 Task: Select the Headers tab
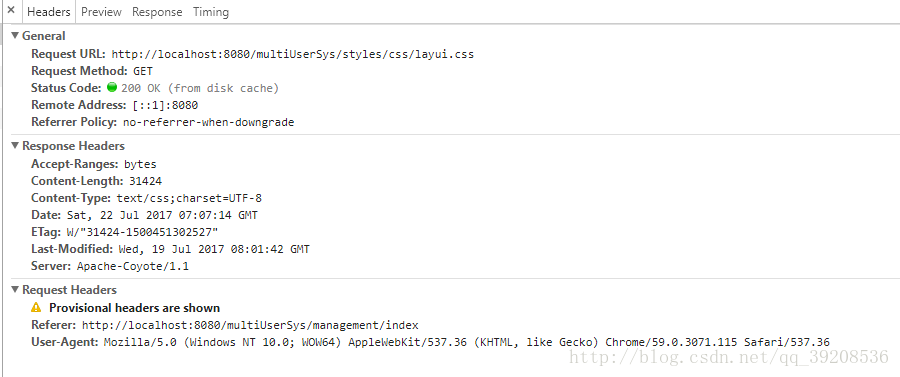click(49, 11)
